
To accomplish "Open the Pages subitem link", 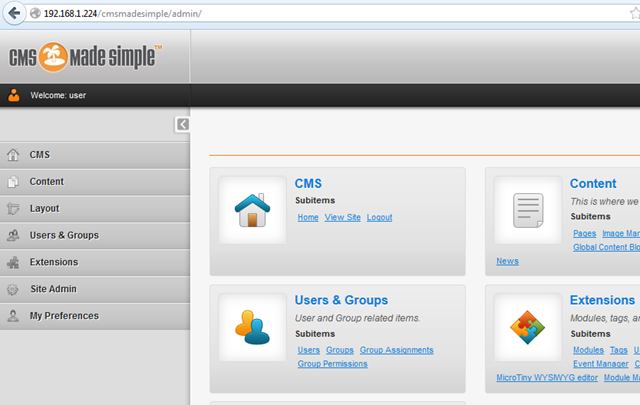I will point(584,234).
